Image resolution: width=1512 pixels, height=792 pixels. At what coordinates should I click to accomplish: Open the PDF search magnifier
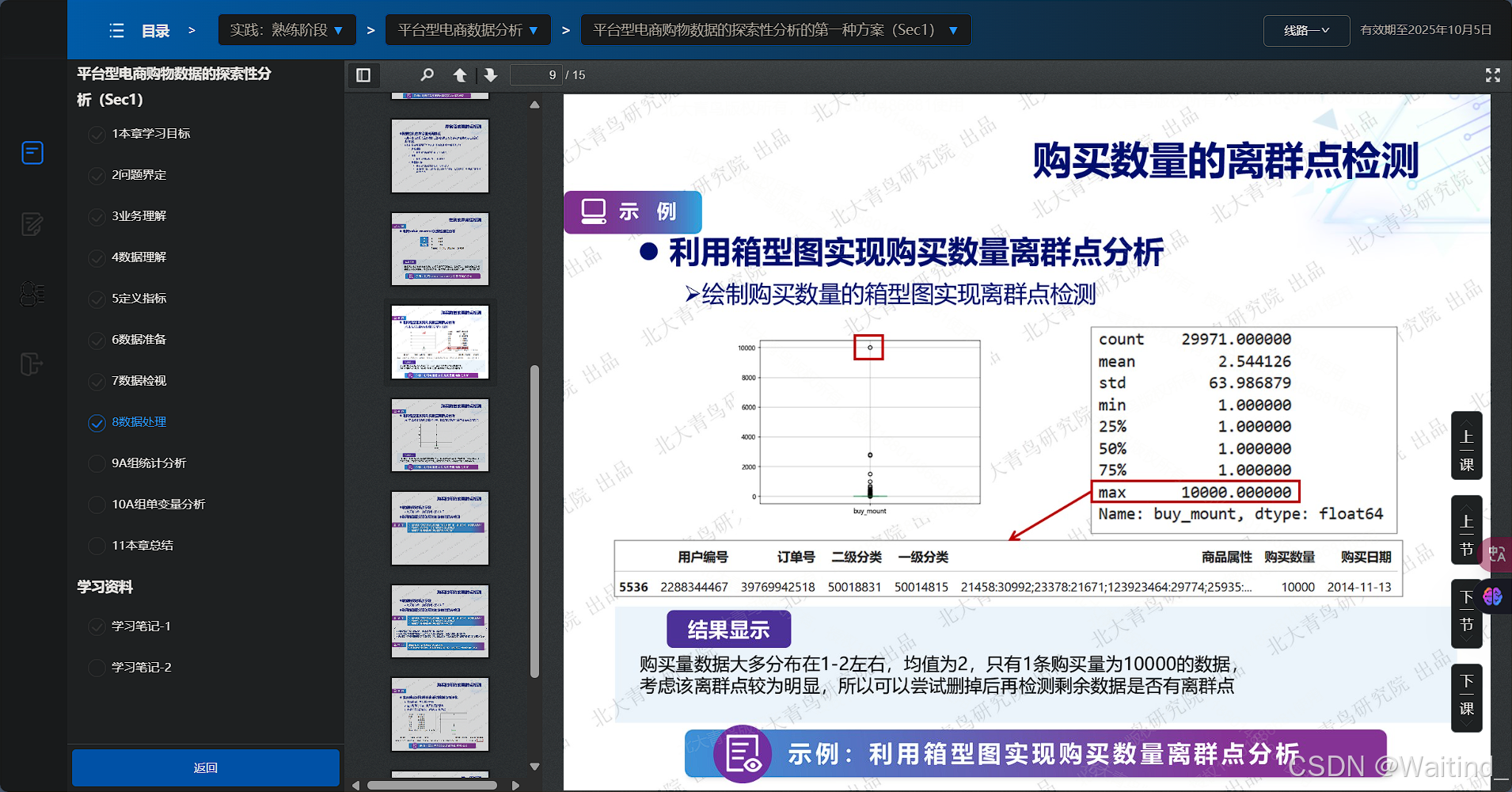[x=427, y=75]
